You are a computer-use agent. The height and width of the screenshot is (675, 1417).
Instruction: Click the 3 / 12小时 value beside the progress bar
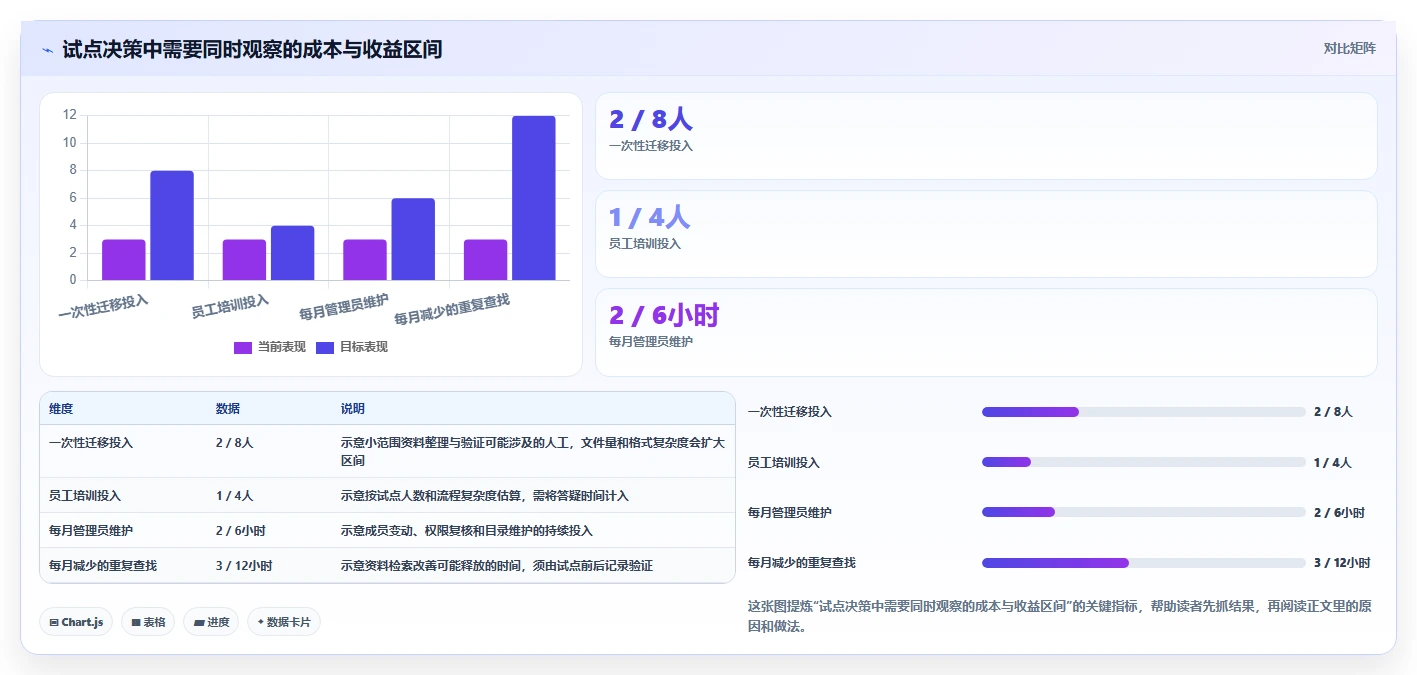point(1342,563)
